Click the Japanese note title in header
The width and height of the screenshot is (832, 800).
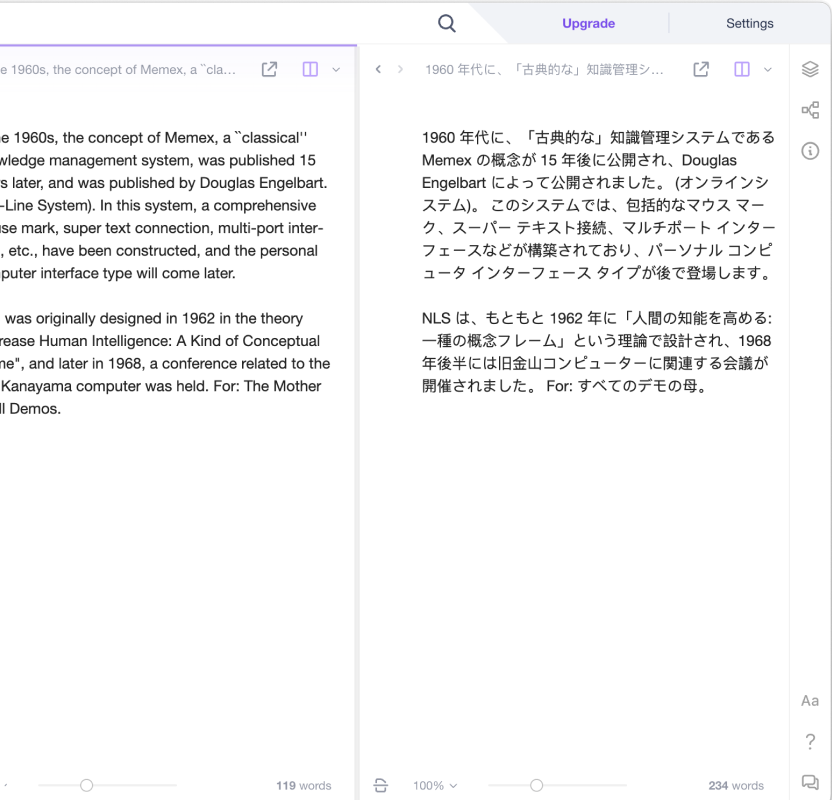544,69
